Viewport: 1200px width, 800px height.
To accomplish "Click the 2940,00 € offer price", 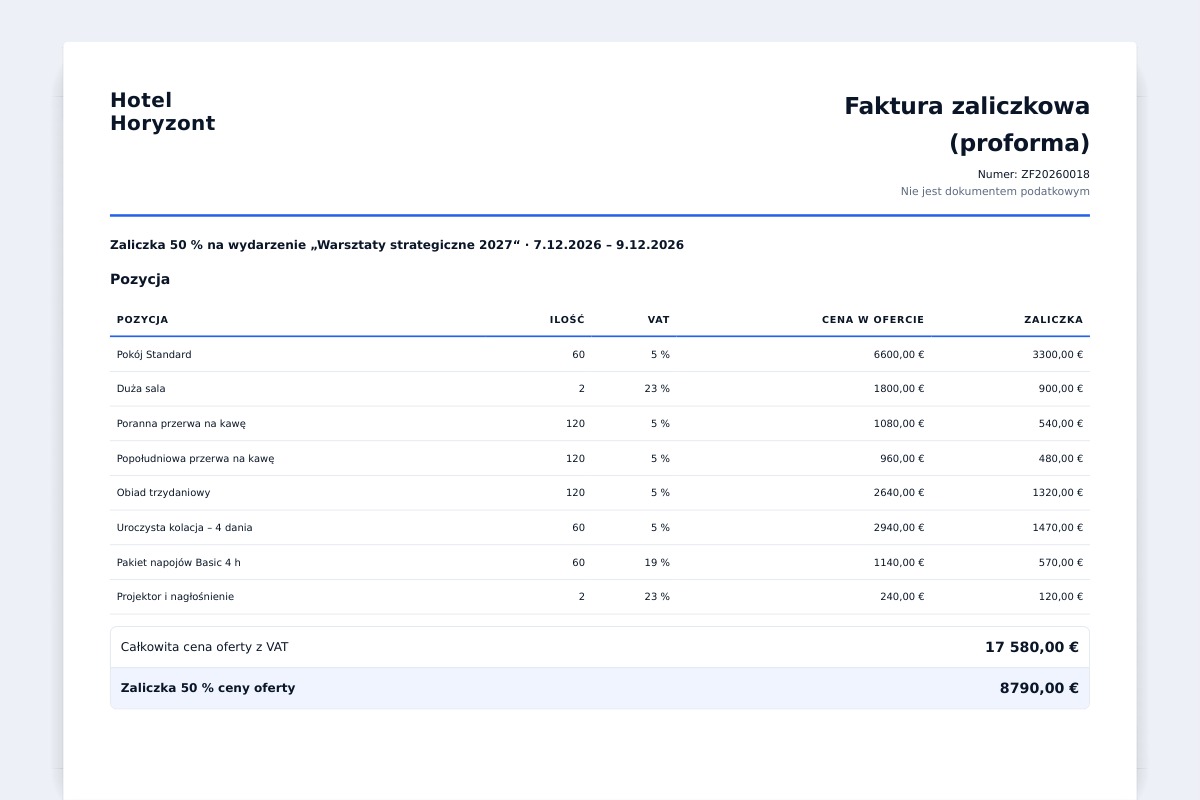I will point(899,528).
